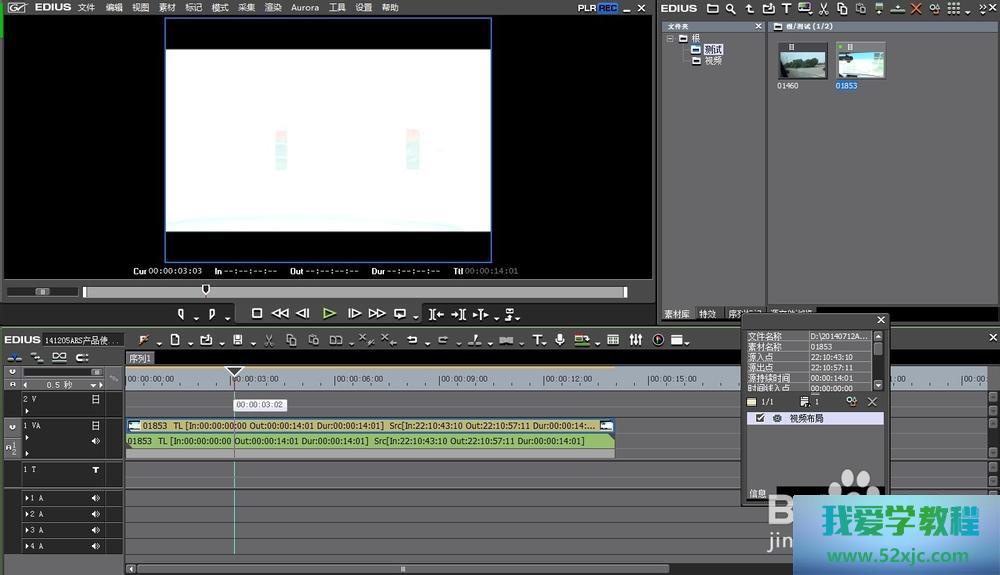
Task: Click the Save project disk icon
Action: (238, 340)
